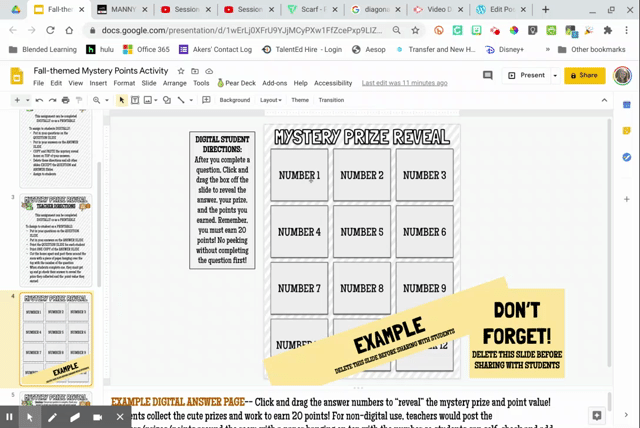This screenshot has height=428, width=640.
Task: Click the Paint format icon
Action: 78,100
